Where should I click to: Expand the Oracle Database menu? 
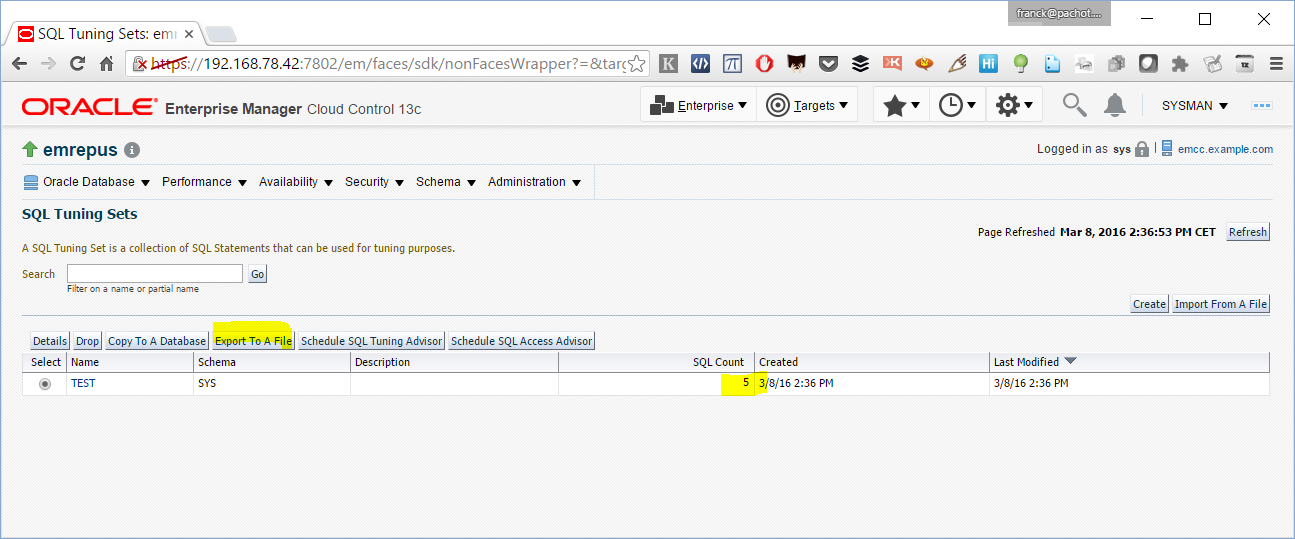coord(86,182)
